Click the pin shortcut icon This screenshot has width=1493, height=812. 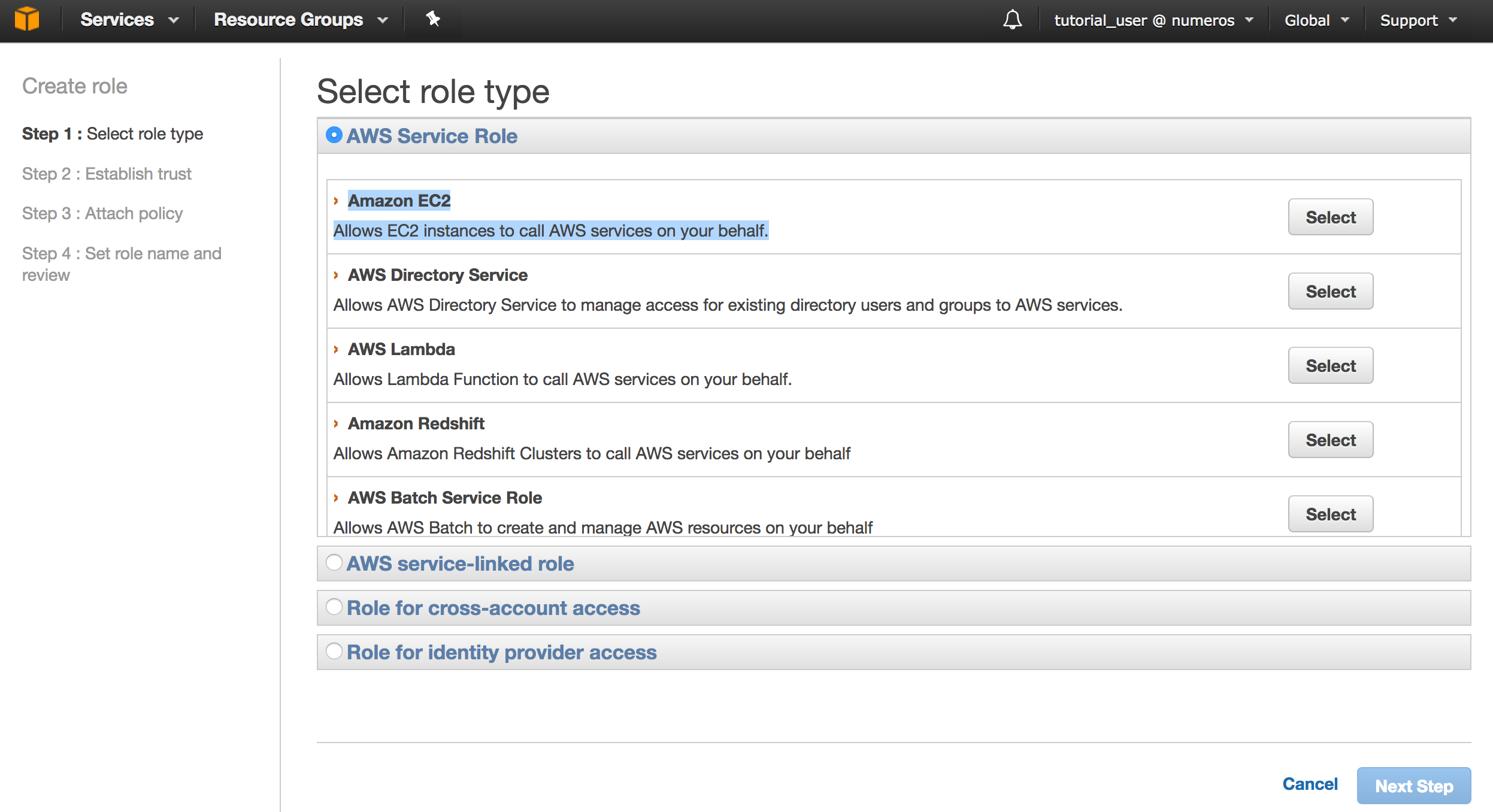433,19
